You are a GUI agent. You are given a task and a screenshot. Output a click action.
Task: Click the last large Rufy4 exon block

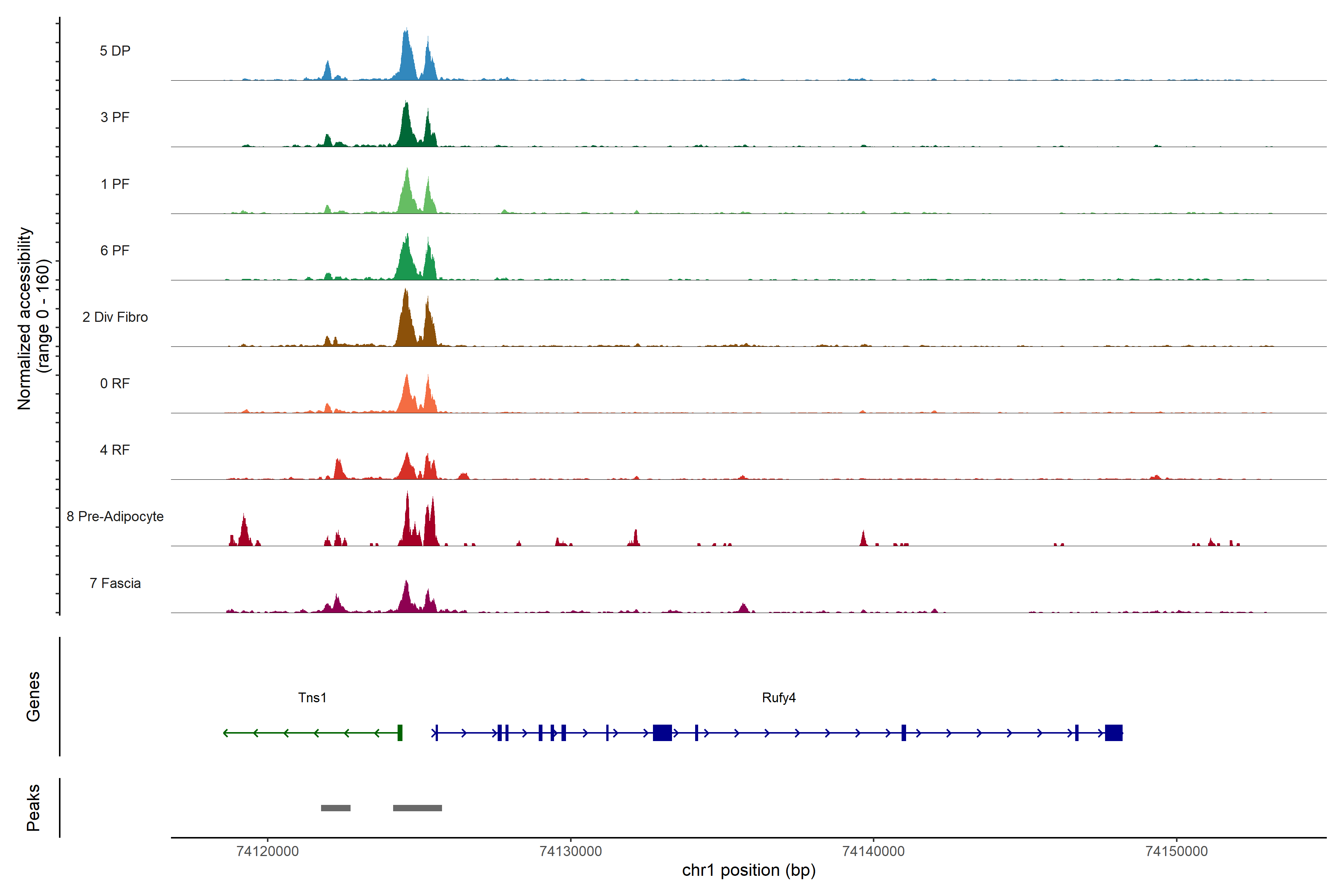click(1113, 732)
